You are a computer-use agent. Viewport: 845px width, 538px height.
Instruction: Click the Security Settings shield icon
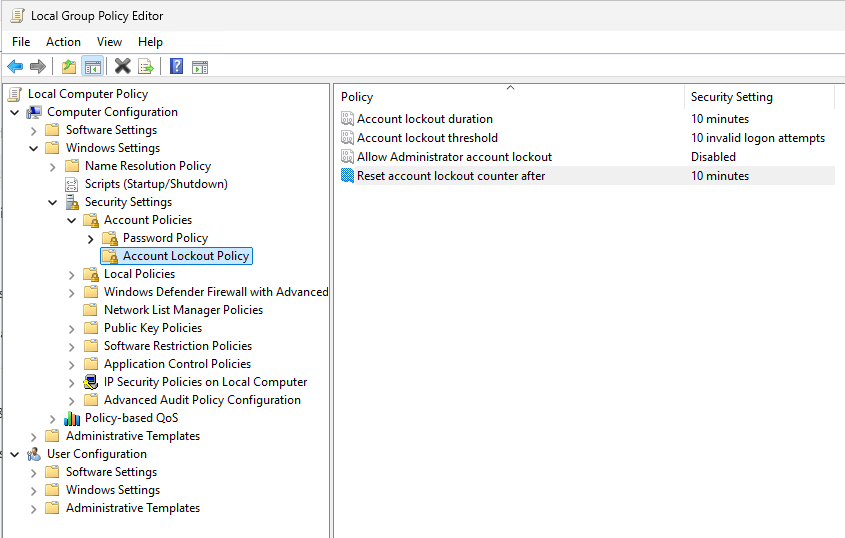pos(72,202)
